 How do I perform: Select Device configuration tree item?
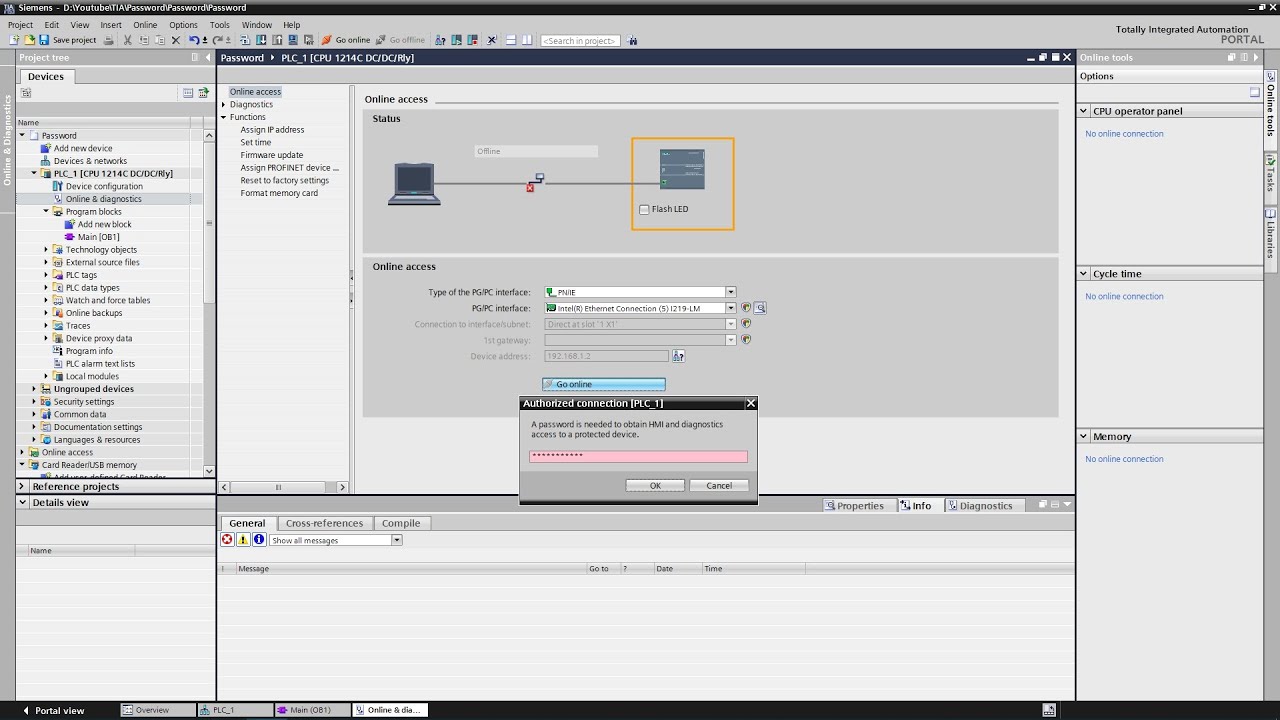pos(104,186)
